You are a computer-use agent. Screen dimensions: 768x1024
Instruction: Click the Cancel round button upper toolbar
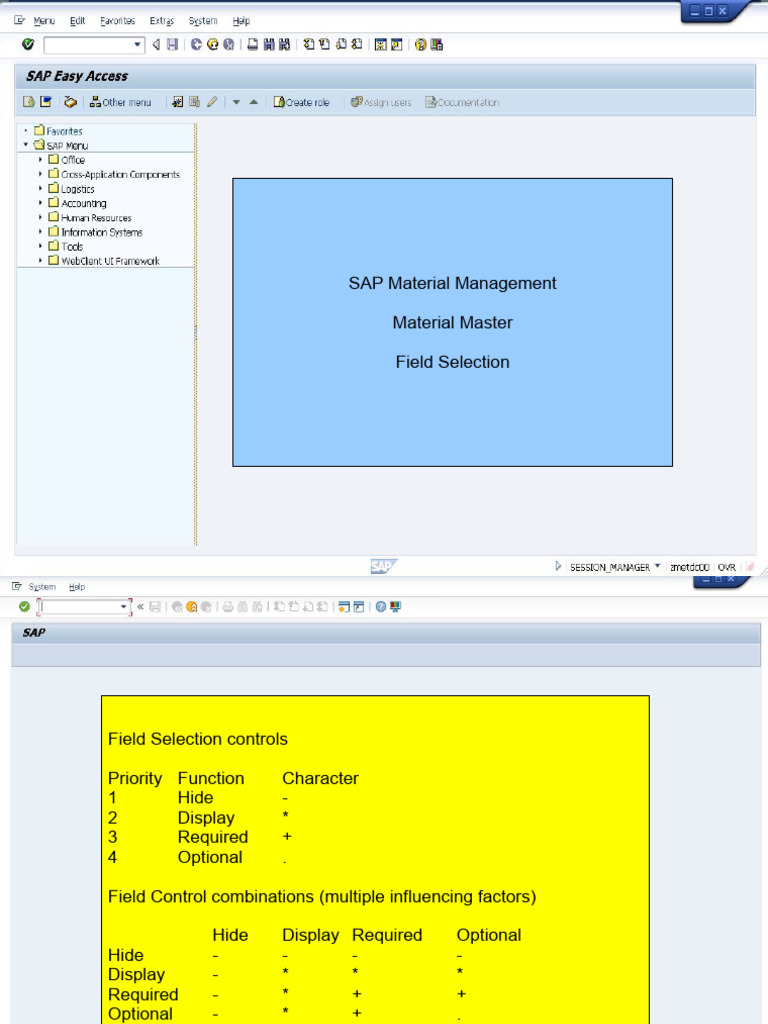click(229, 44)
